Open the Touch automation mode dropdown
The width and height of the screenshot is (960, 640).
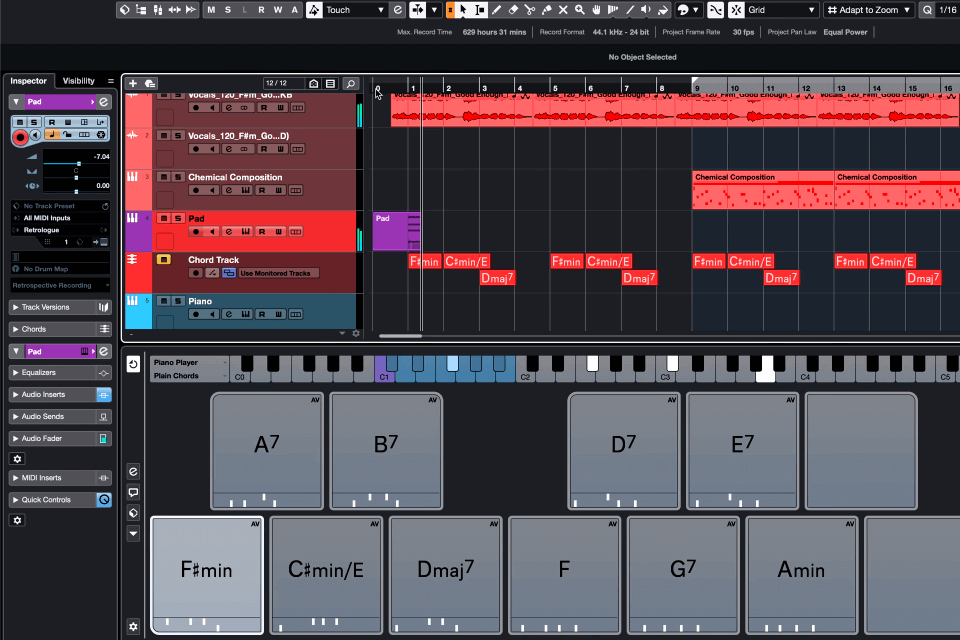[355, 10]
